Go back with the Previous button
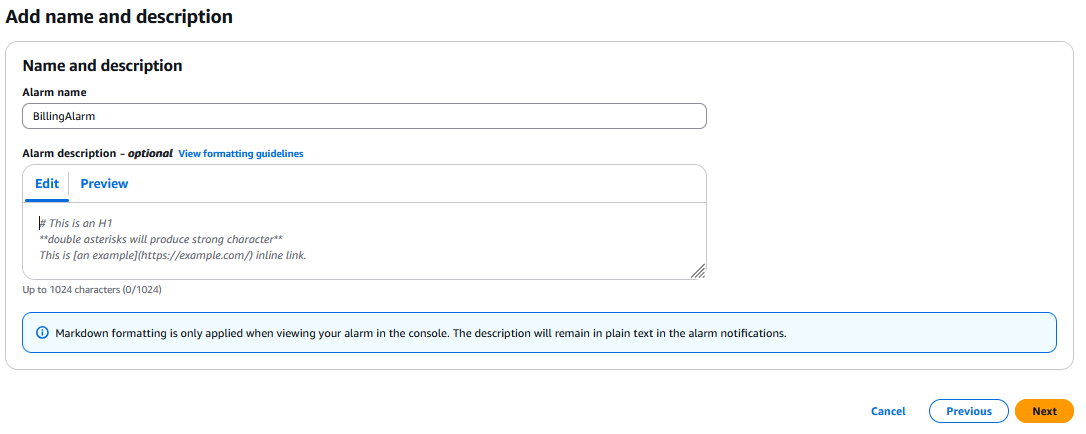This screenshot has width=1086, height=434. 968,411
